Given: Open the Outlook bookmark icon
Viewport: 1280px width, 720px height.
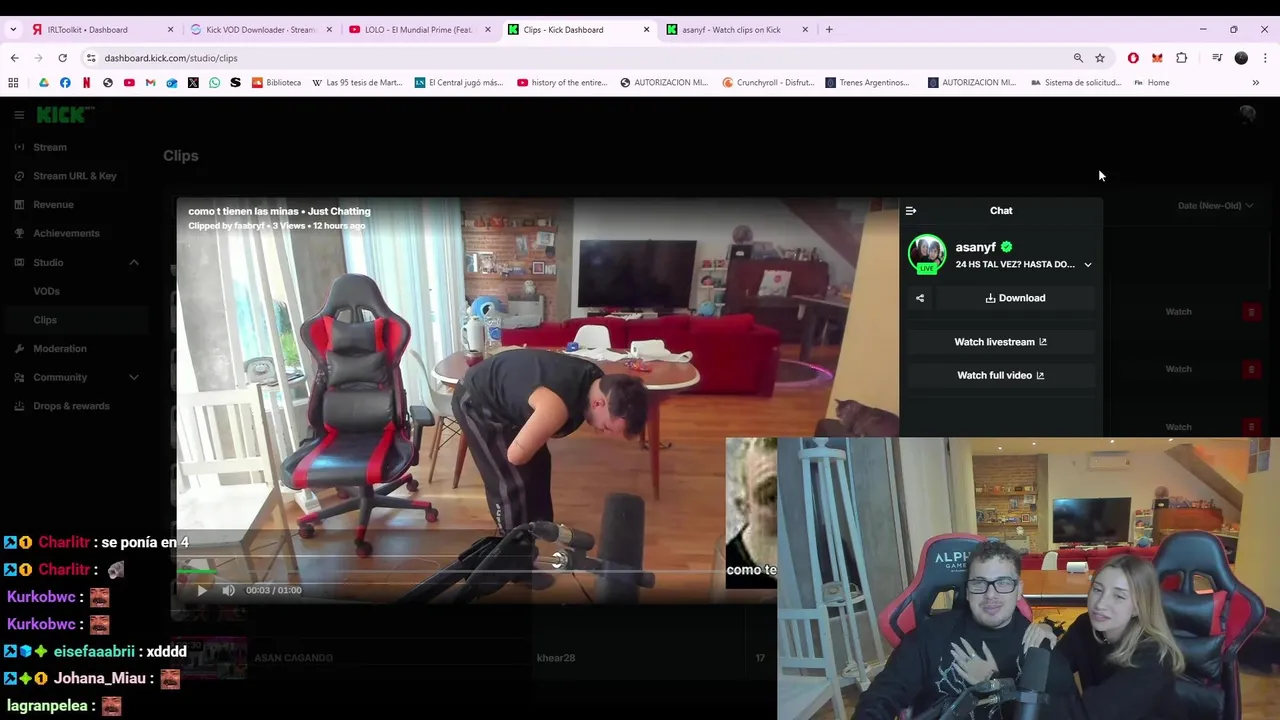Looking at the screenshot, I should [x=172, y=83].
